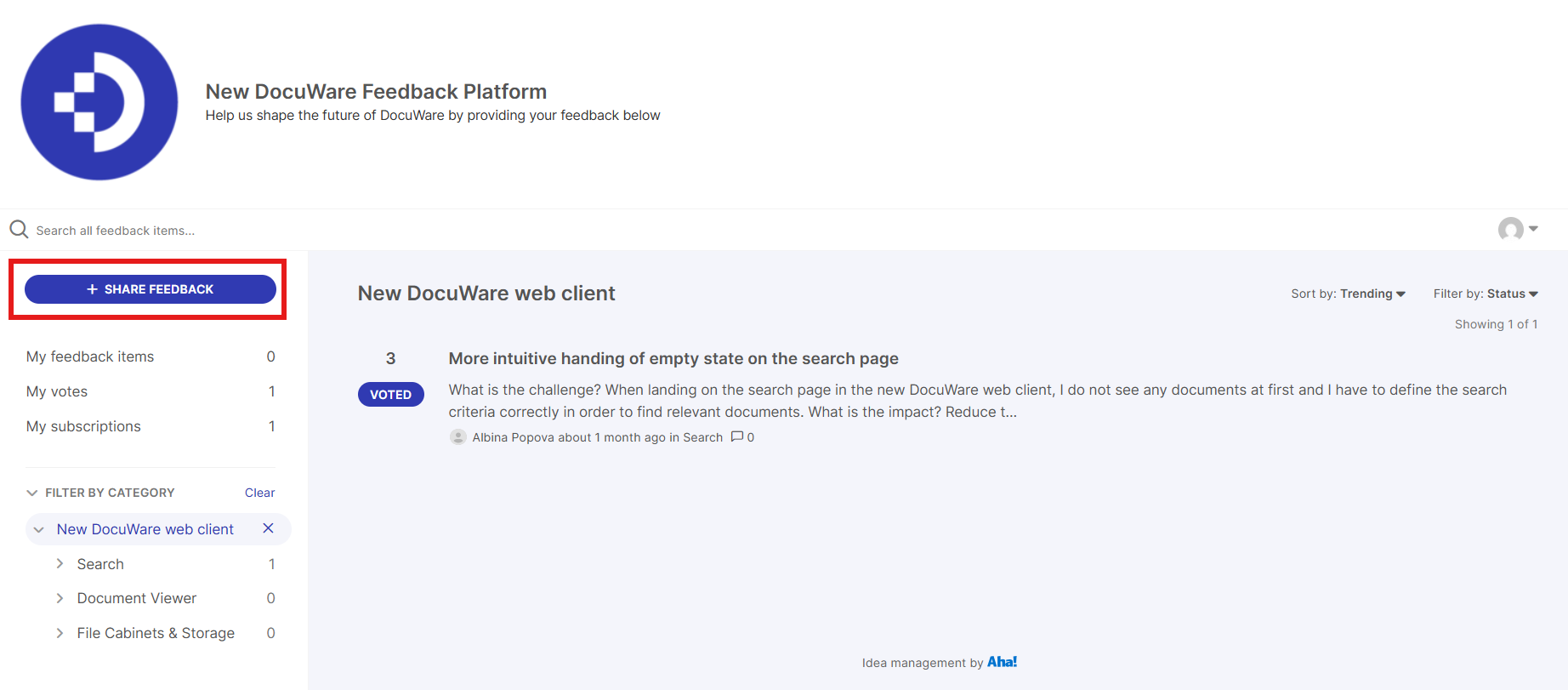Click the search all feedback items field
1568x690 pixels.
tap(115, 231)
